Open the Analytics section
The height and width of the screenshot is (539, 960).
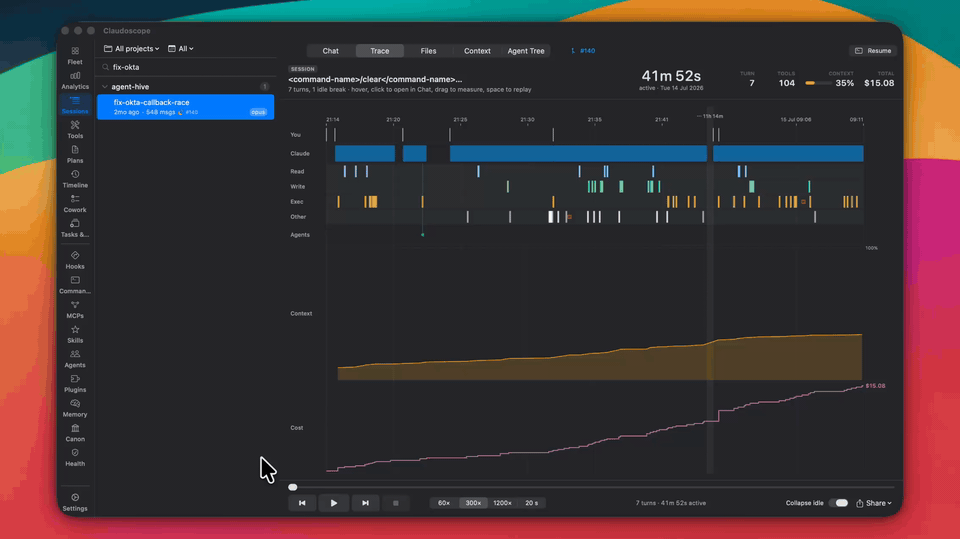point(75,80)
